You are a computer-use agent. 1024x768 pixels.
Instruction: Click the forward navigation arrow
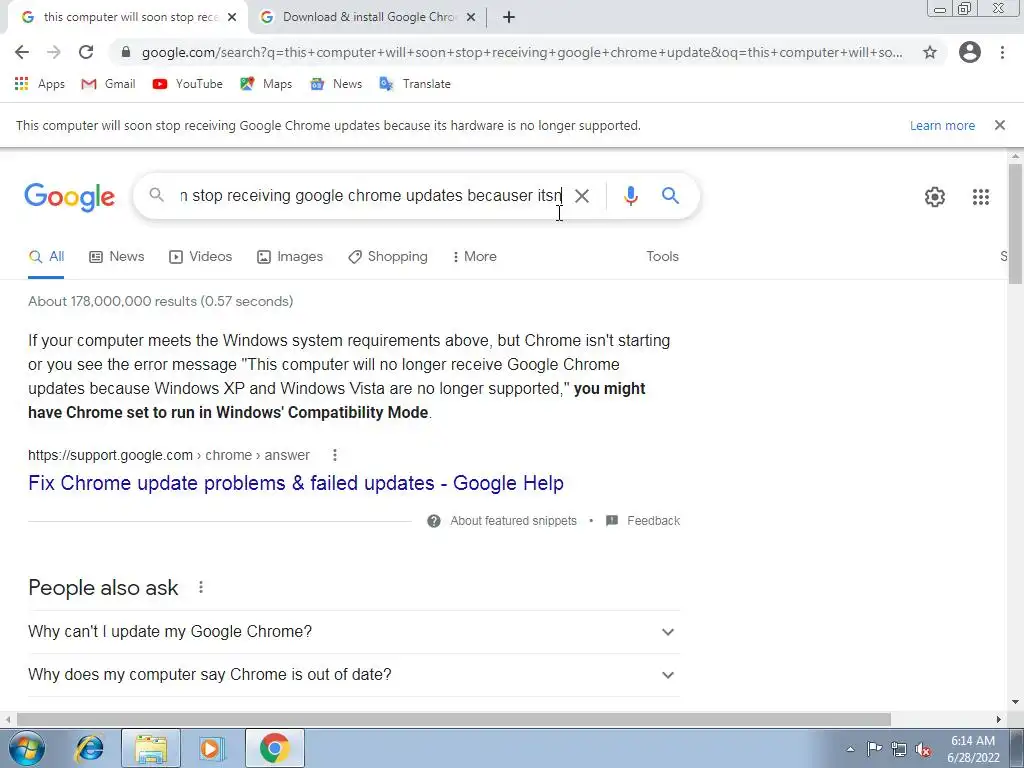pyautogui.click(x=54, y=52)
